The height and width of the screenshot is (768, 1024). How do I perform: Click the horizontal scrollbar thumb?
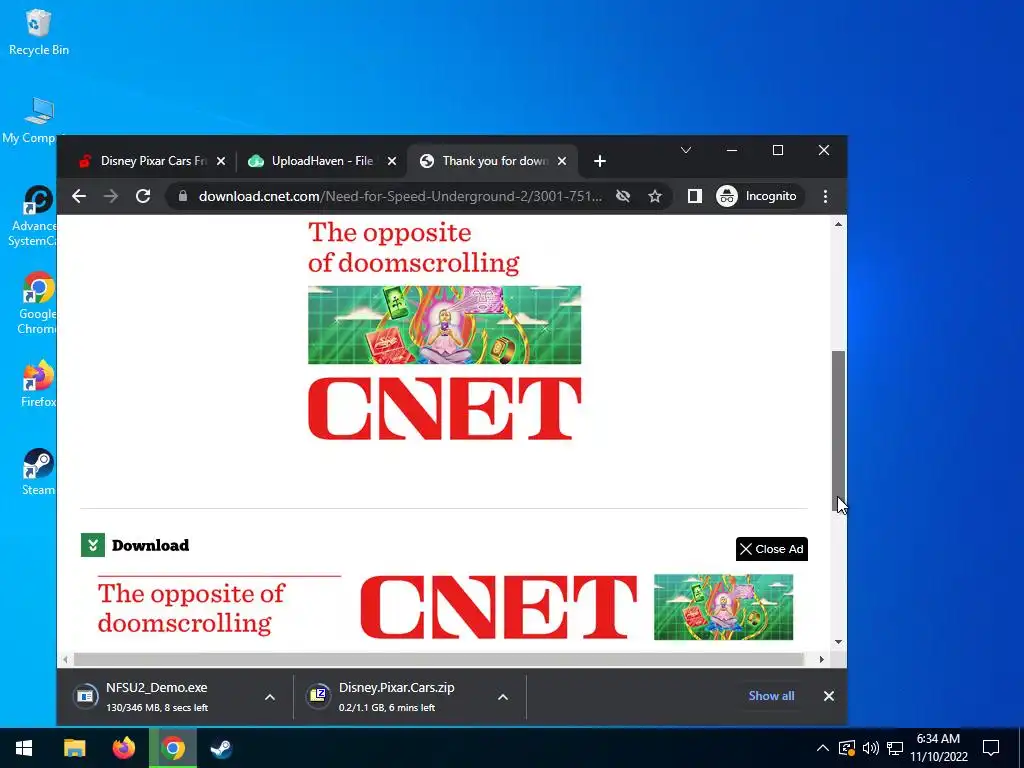[439, 660]
